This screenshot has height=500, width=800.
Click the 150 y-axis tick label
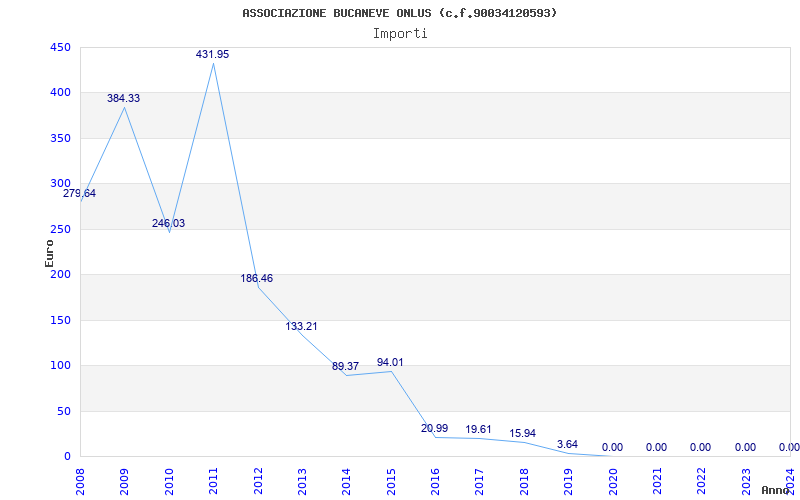(60, 320)
